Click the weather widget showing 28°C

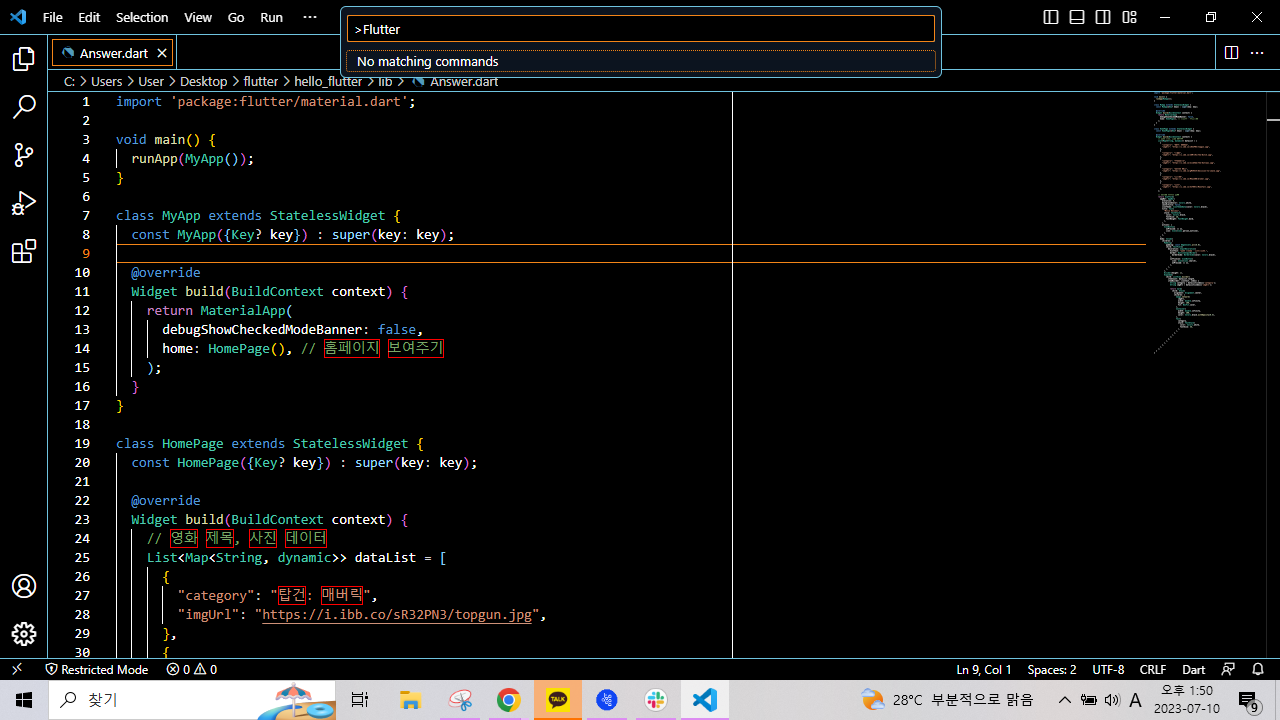point(948,700)
